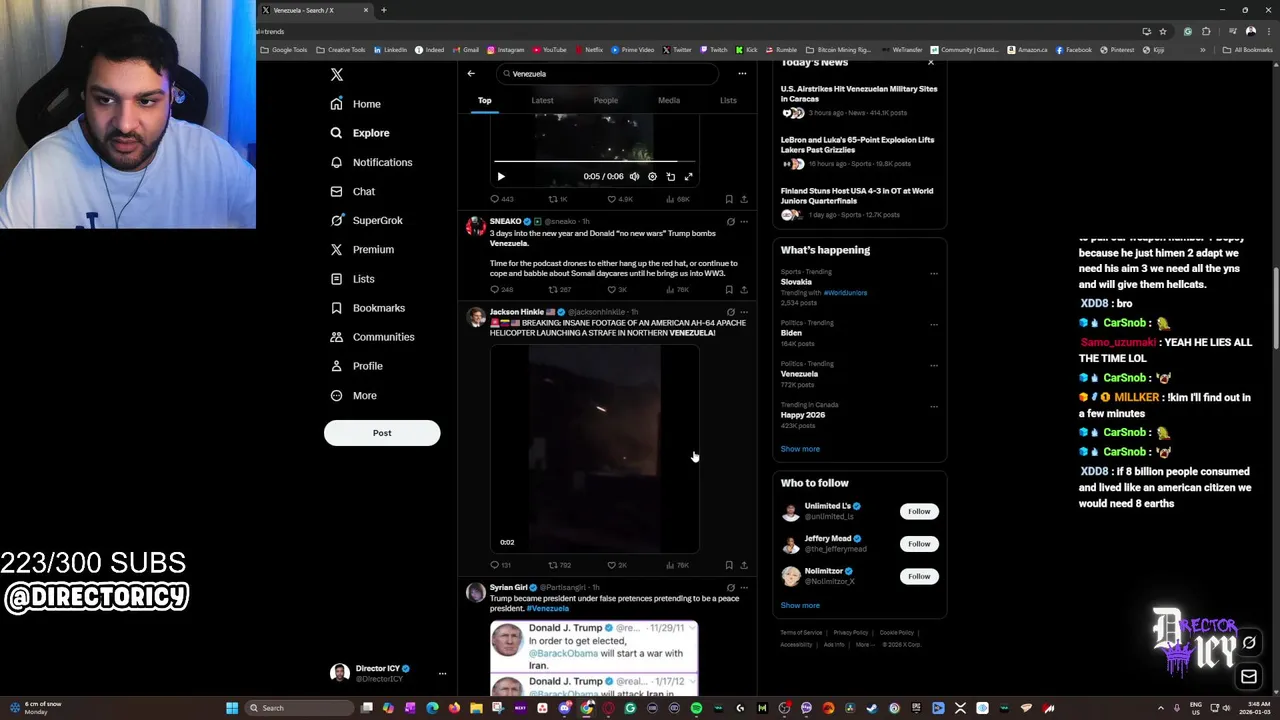
Task: Show more trends under What's happening
Action: pyautogui.click(x=800, y=449)
